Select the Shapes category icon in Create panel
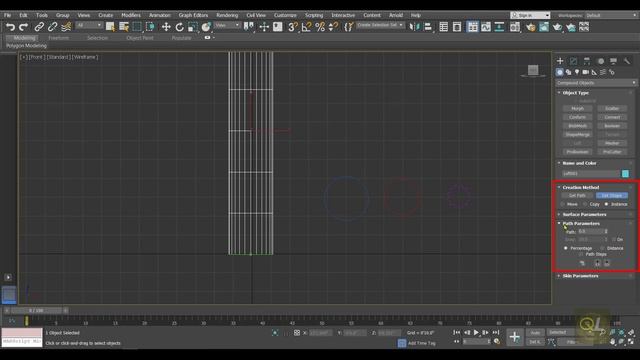The width and height of the screenshot is (640, 360). click(x=568, y=72)
